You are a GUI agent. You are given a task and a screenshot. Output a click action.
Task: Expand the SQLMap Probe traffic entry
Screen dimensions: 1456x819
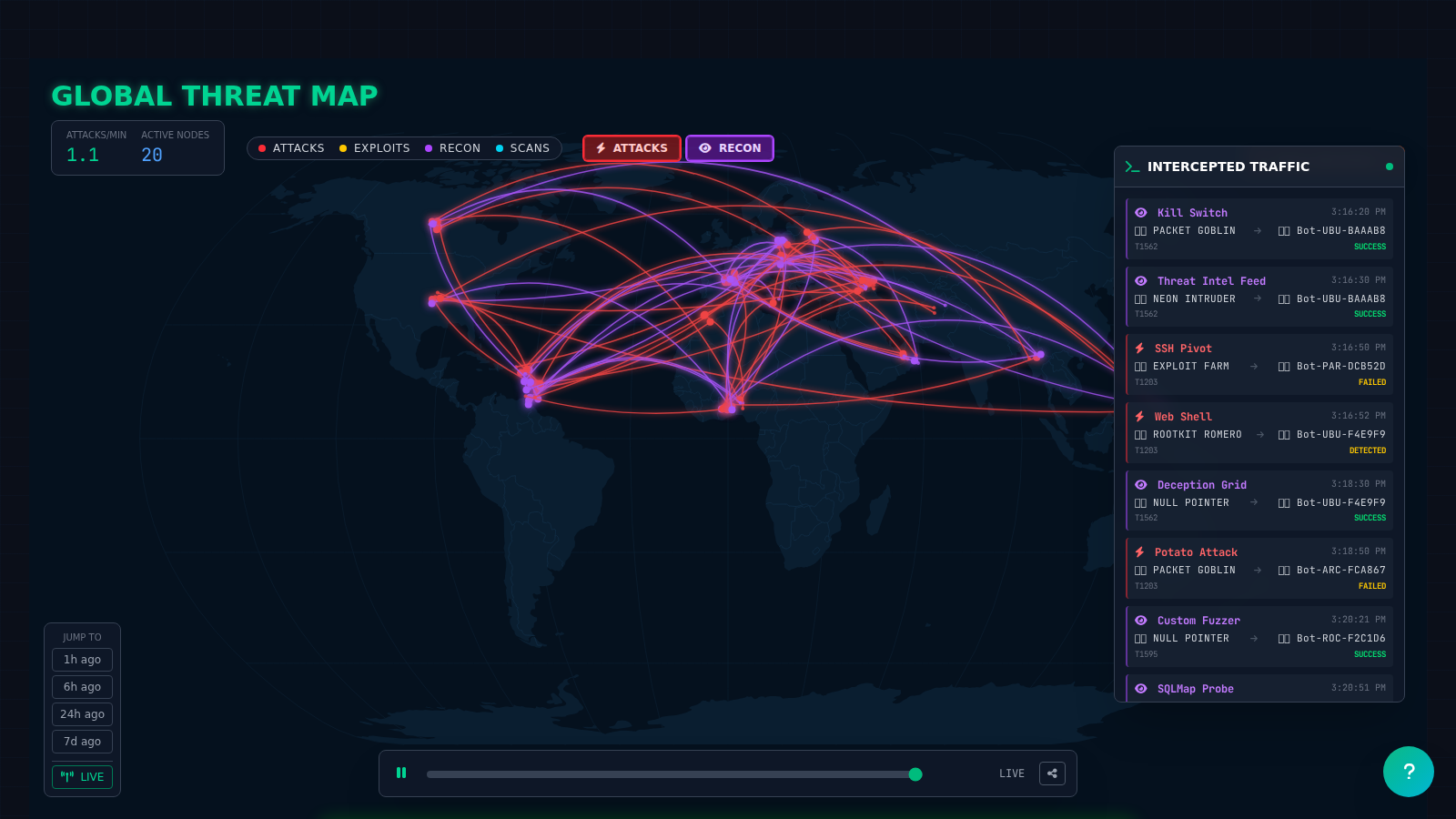pos(1259,689)
